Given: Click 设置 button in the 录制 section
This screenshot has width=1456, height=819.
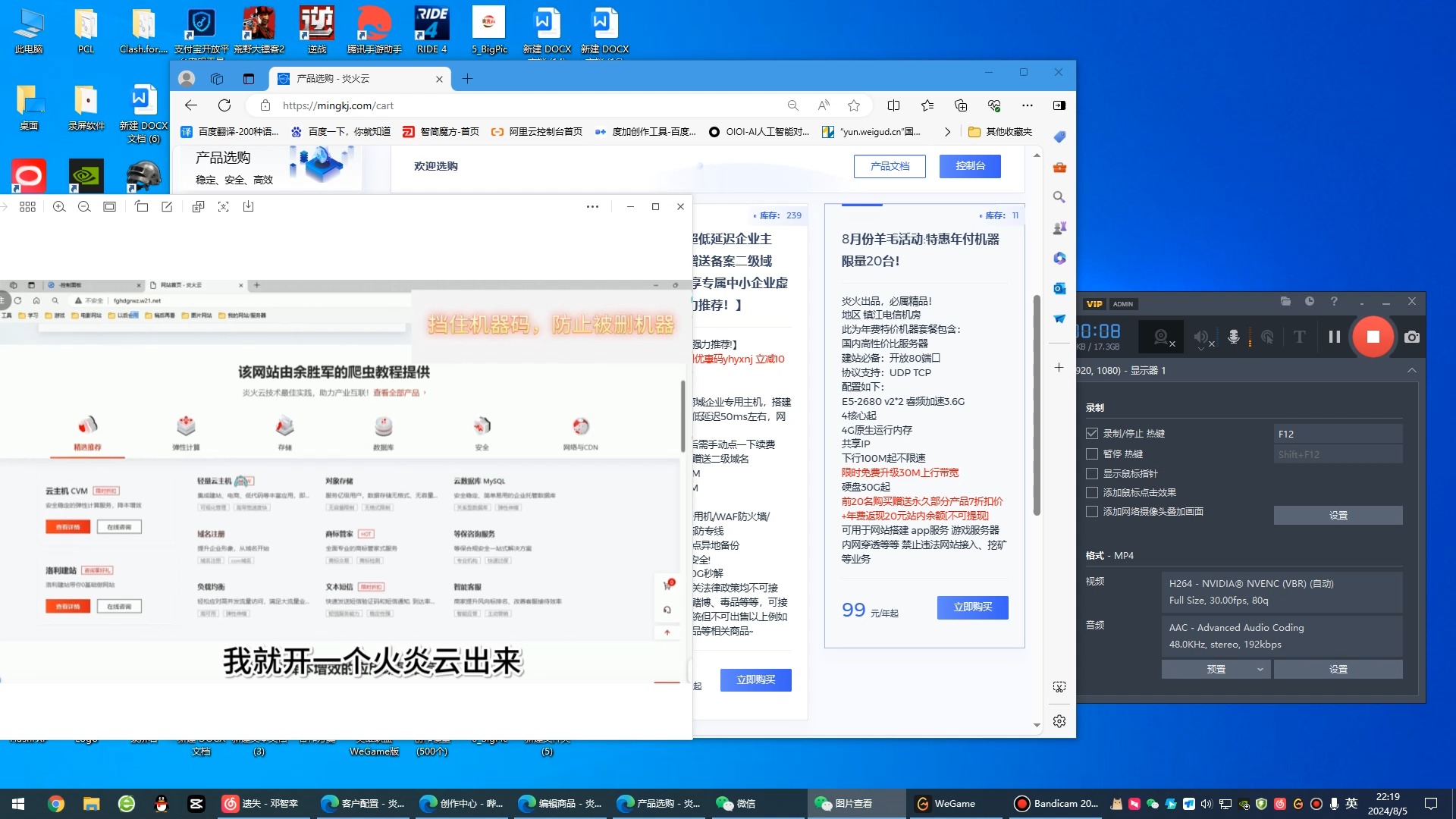Looking at the screenshot, I should pyautogui.click(x=1338, y=516).
